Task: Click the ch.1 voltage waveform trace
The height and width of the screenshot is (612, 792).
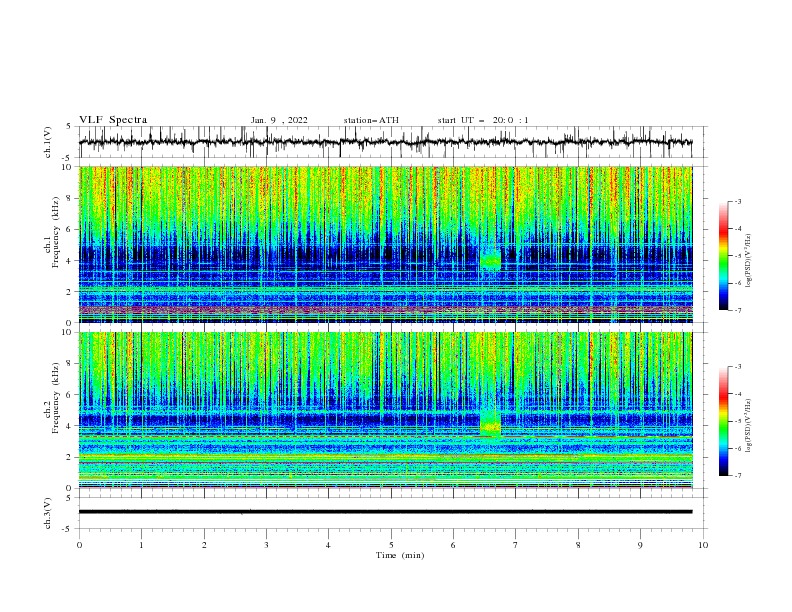Action: click(385, 142)
